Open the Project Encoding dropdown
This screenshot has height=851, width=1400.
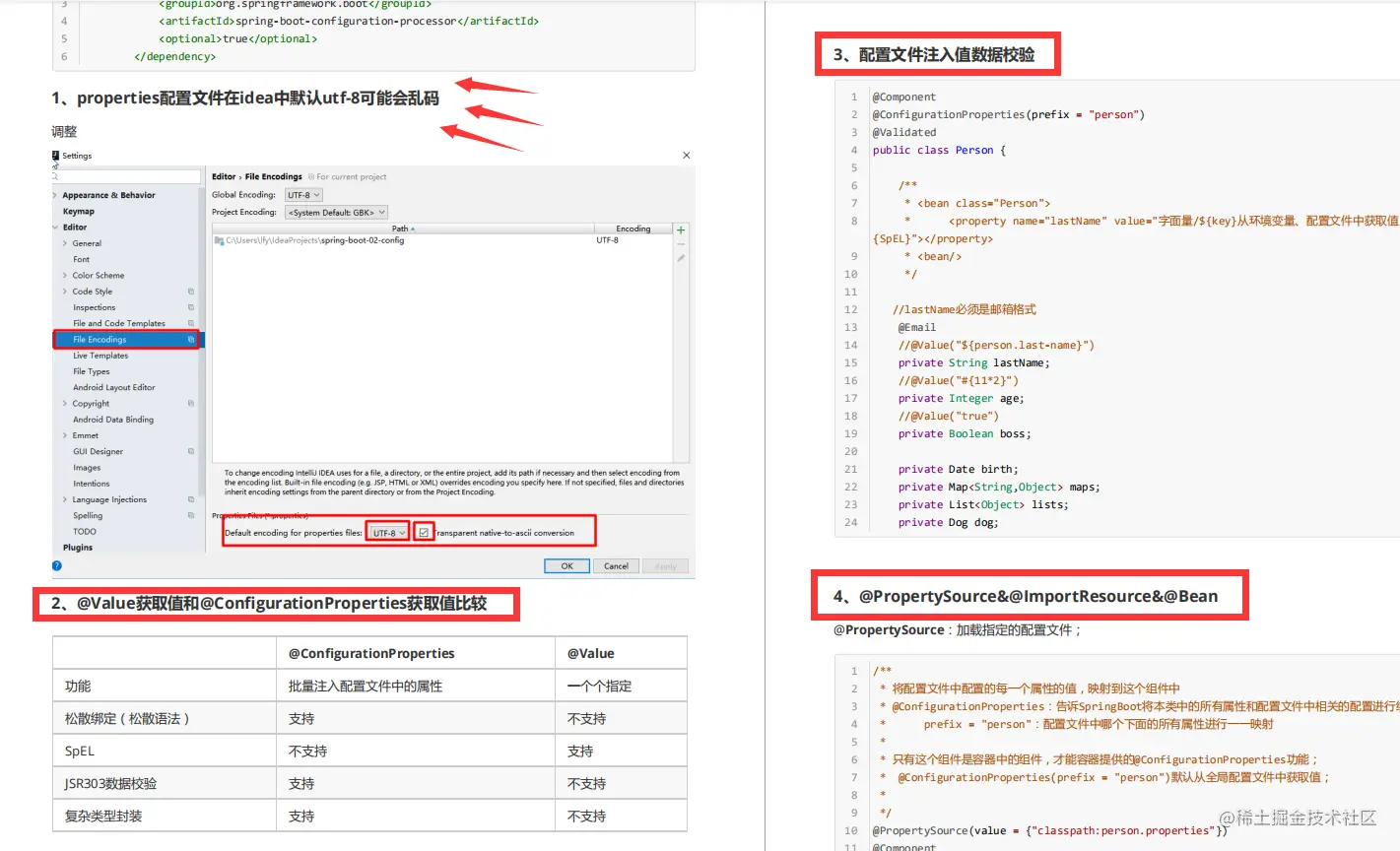click(336, 213)
